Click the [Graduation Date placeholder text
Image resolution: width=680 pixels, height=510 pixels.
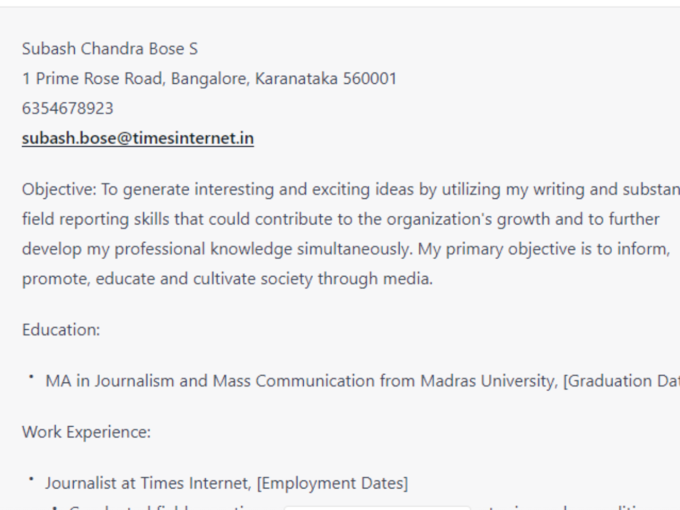tap(621, 381)
